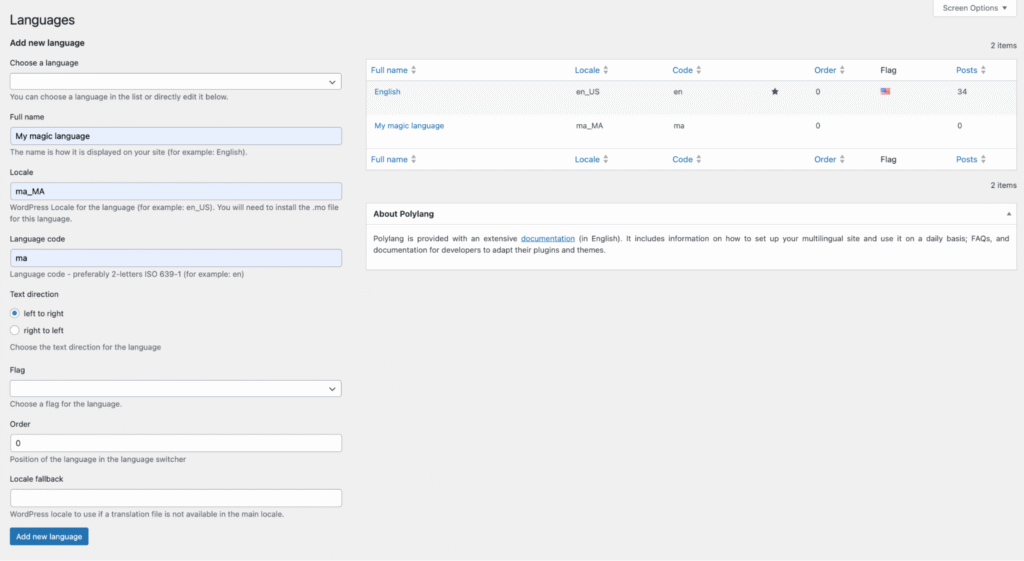Viewport: 1024px width, 561px height.
Task: Open the Flag selection dropdown
Action: coord(176,389)
